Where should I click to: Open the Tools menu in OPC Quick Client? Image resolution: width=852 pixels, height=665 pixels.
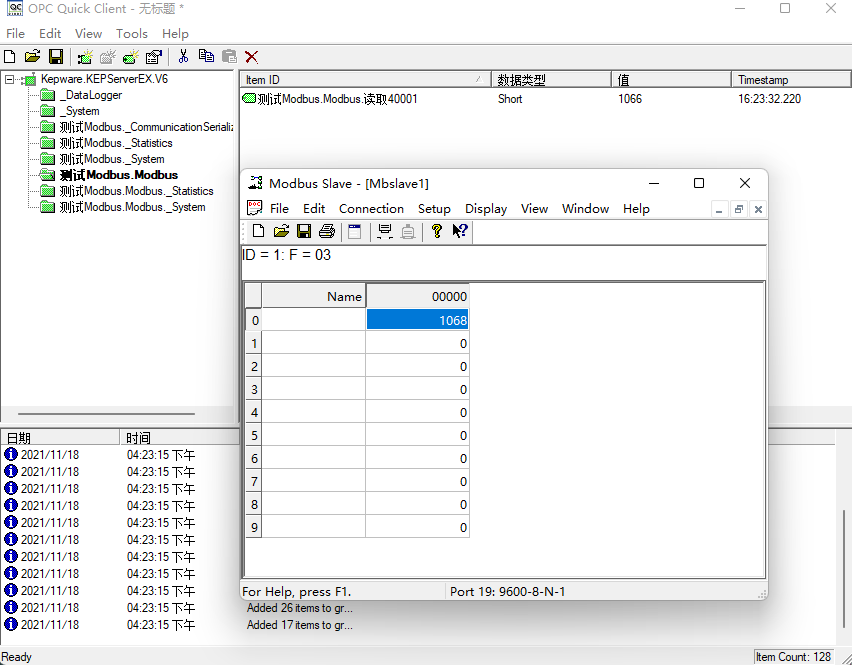(x=131, y=34)
